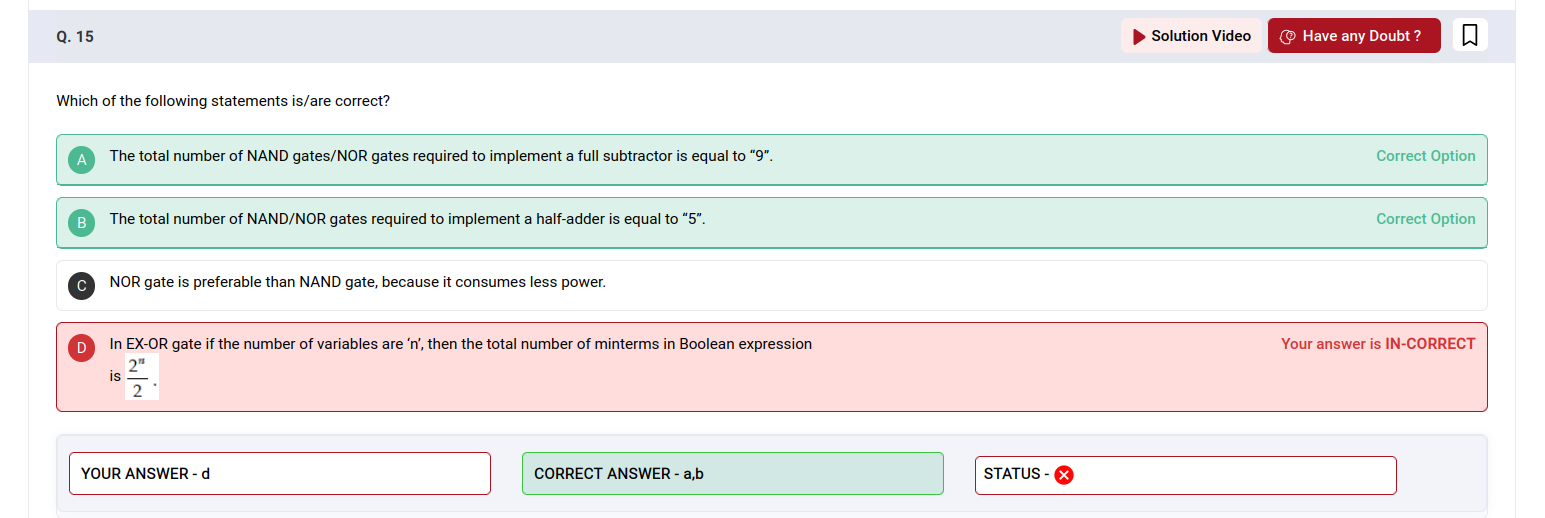This screenshot has width=1545, height=518.
Task: Click the CORRECT ANSWER - a,b box
Action: [x=732, y=474]
